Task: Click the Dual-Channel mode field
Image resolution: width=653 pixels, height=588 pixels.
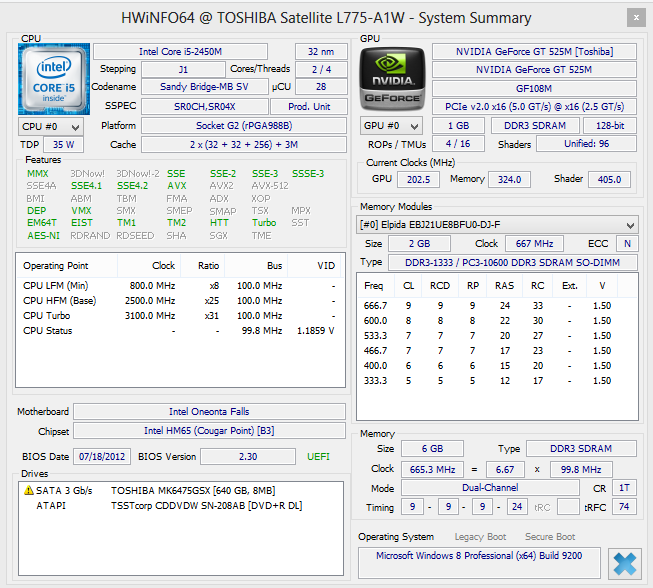Action: pyautogui.click(x=490, y=488)
